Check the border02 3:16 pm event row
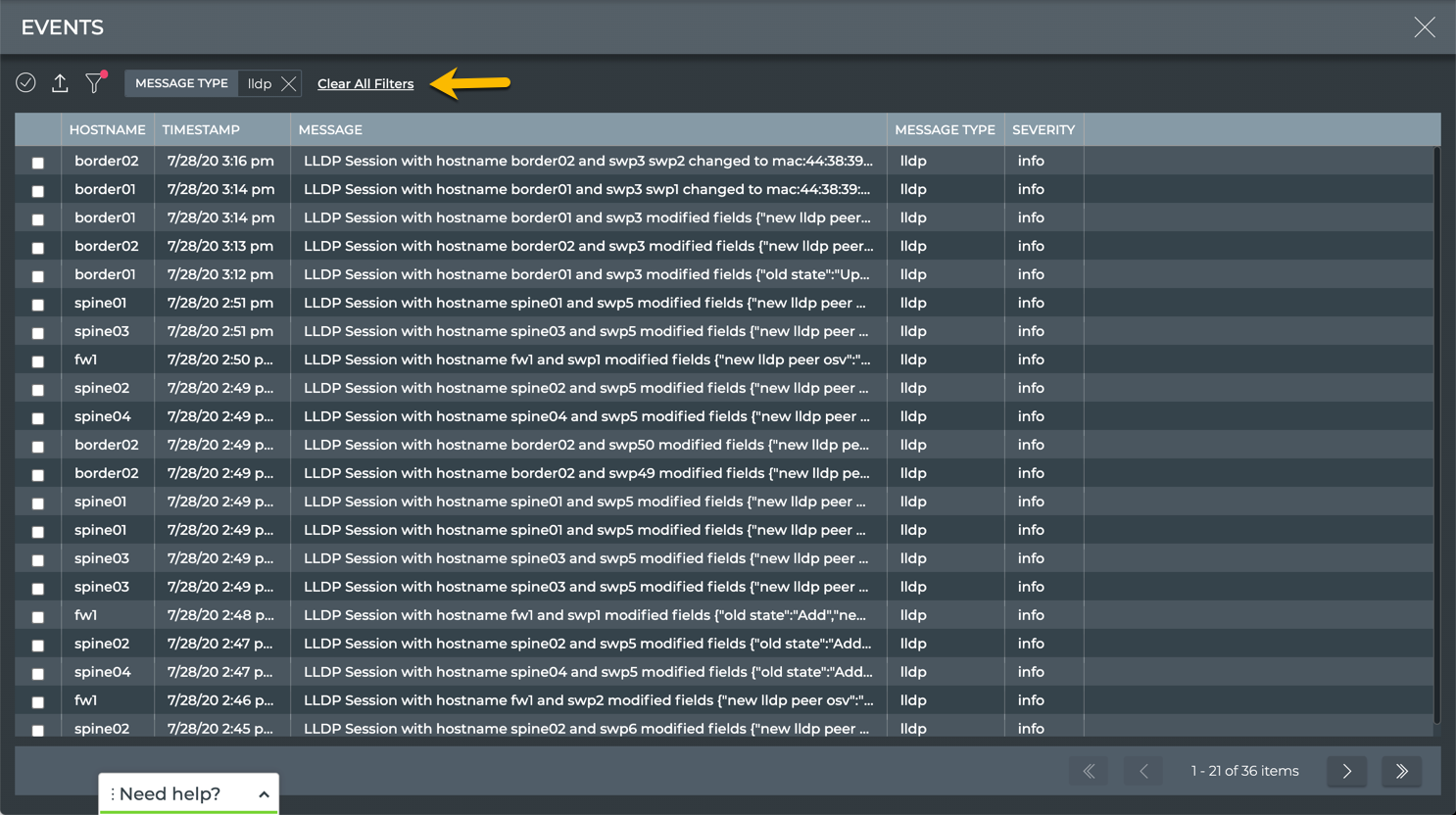Image resolution: width=1456 pixels, height=815 pixels. point(38,163)
